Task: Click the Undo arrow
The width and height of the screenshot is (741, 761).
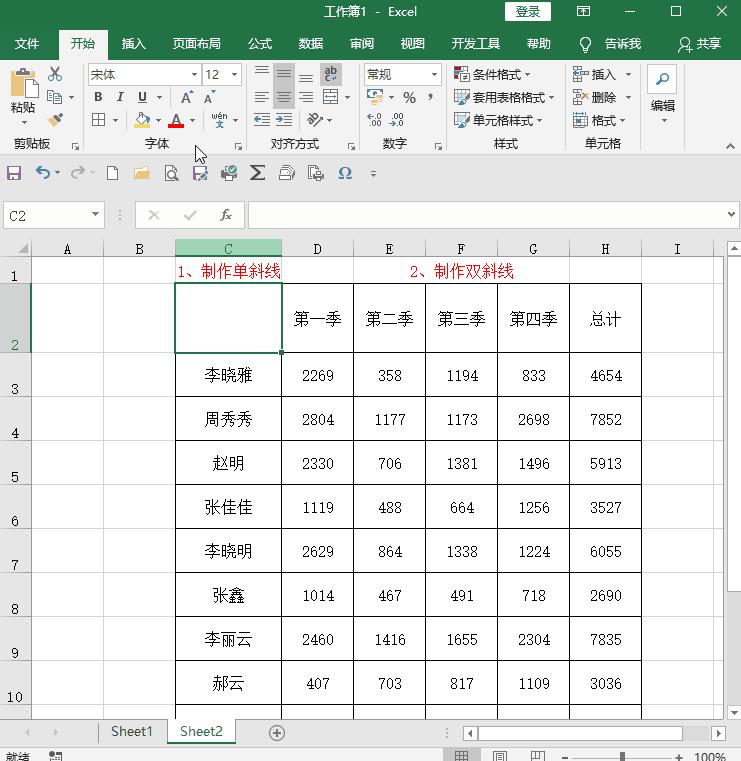Action: [43, 173]
